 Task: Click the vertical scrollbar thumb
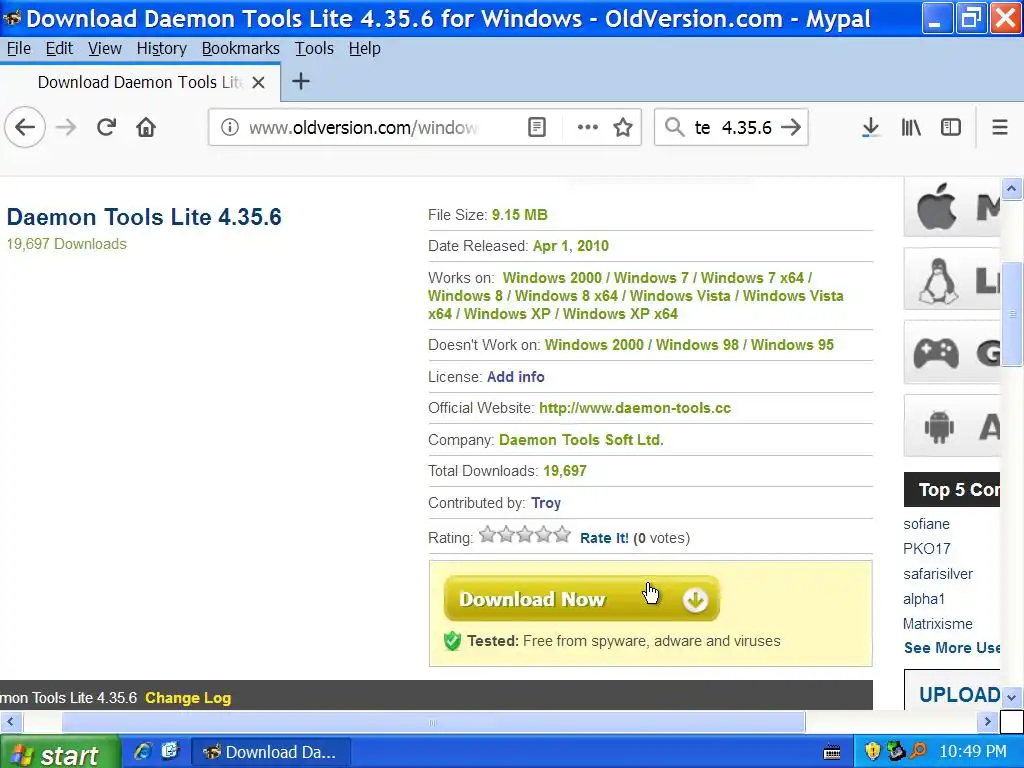click(1012, 313)
